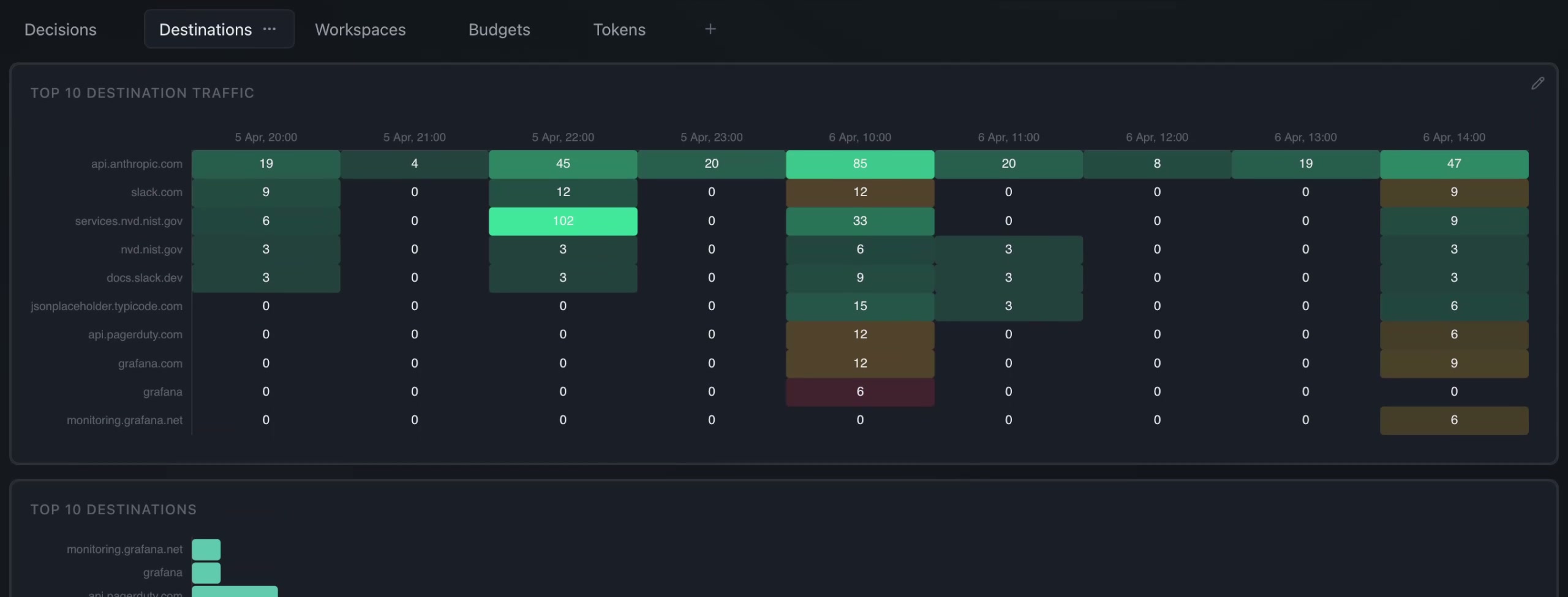Click heatmap cell showing 102 for services.nvd.nist.gov
Viewport: 1568px width, 597px height.
(x=563, y=221)
